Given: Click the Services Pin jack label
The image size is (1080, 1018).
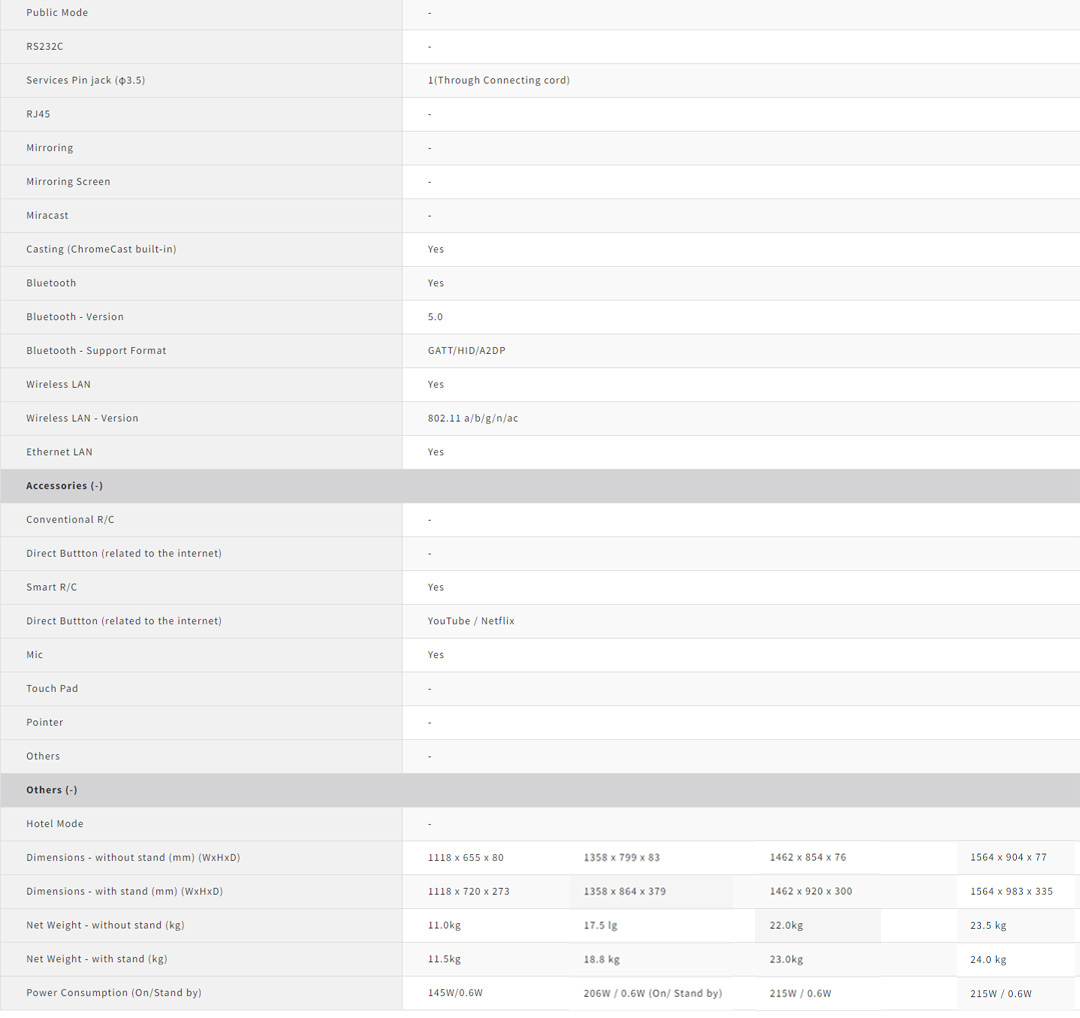Looking at the screenshot, I should click(x=85, y=80).
